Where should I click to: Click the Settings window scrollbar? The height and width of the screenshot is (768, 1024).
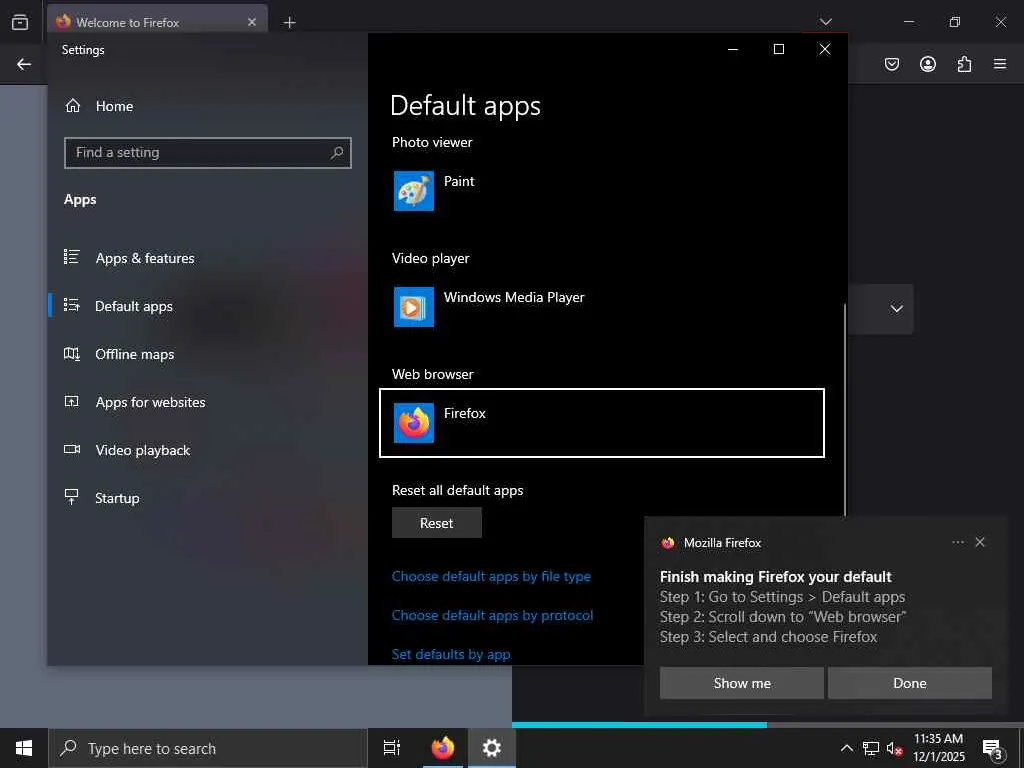coord(845,411)
